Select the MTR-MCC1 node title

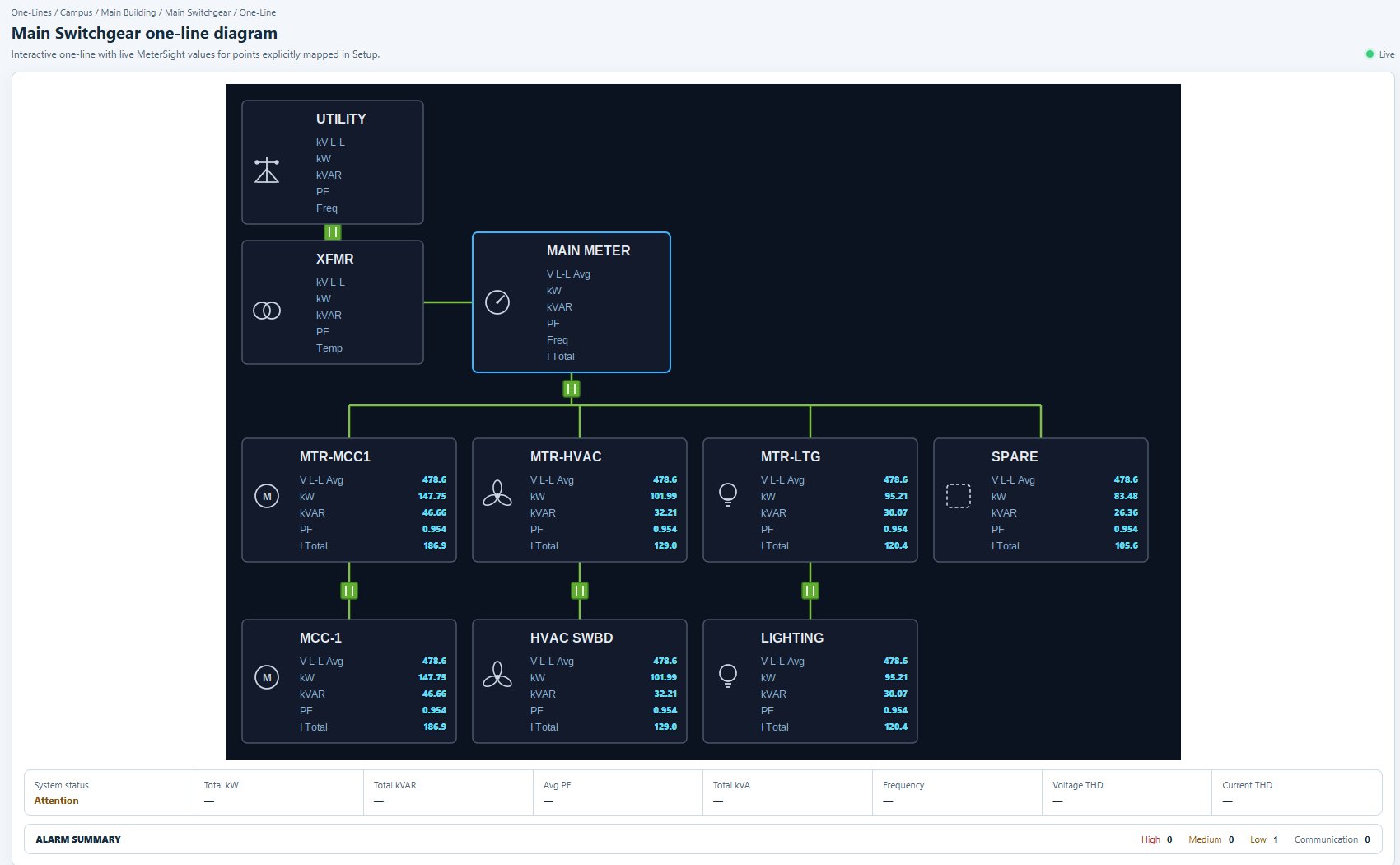(335, 456)
